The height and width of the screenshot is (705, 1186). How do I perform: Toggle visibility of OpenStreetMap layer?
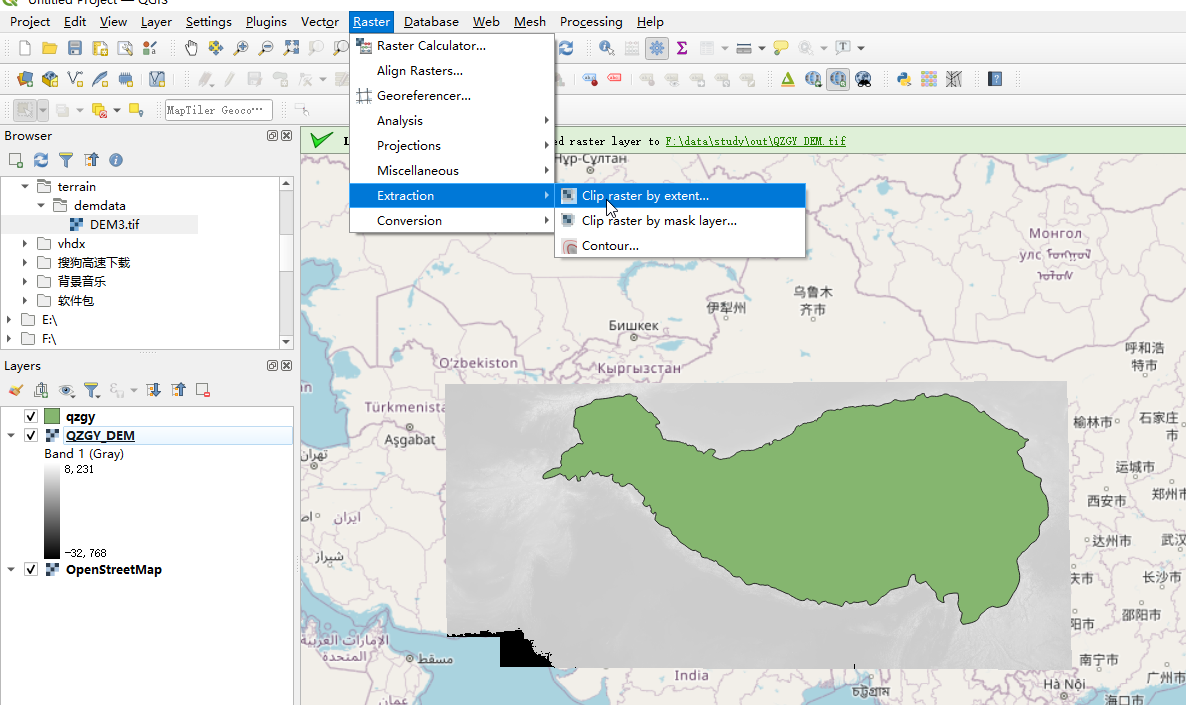pos(31,569)
